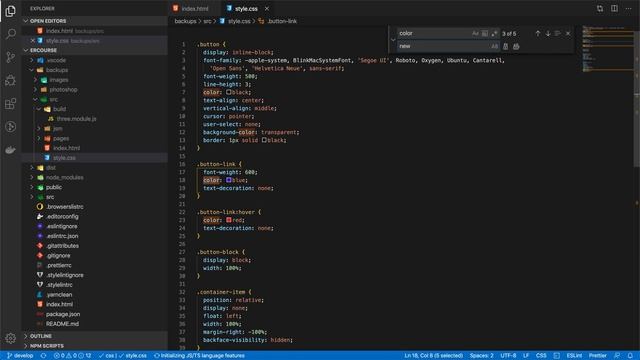Open the blue color swatch on line 18

click(229, 180)
